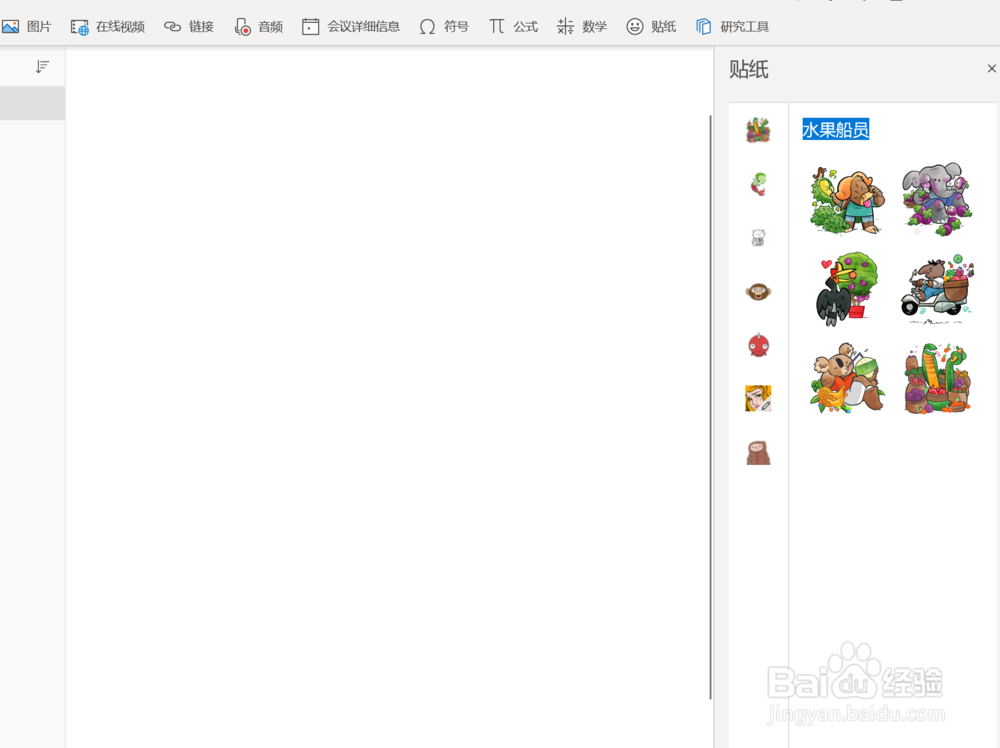Insert a picture via 图片
The width and height of the screenshot is (1000, 748).
[x=27, y=27]
